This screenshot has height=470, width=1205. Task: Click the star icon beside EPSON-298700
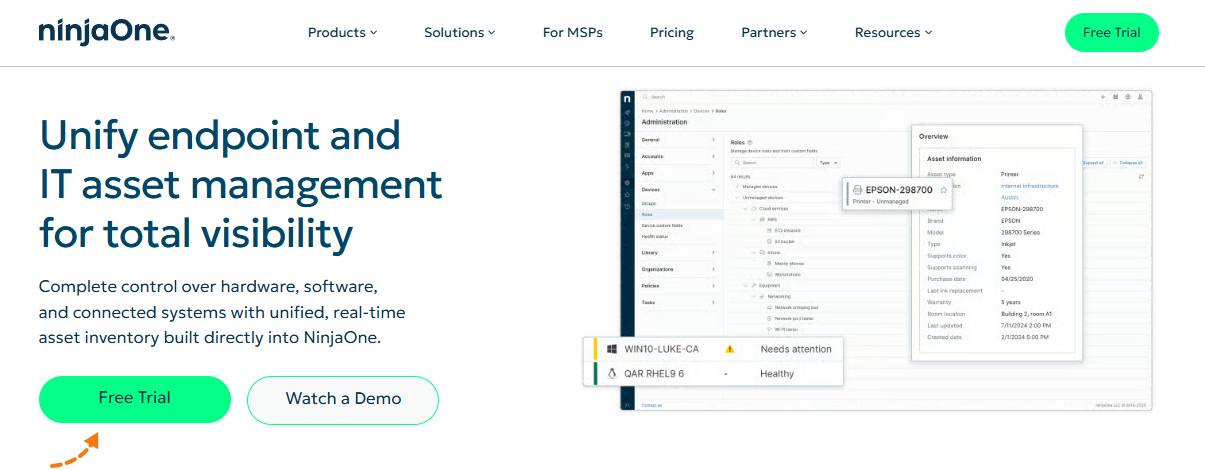(x=943, y=190)
